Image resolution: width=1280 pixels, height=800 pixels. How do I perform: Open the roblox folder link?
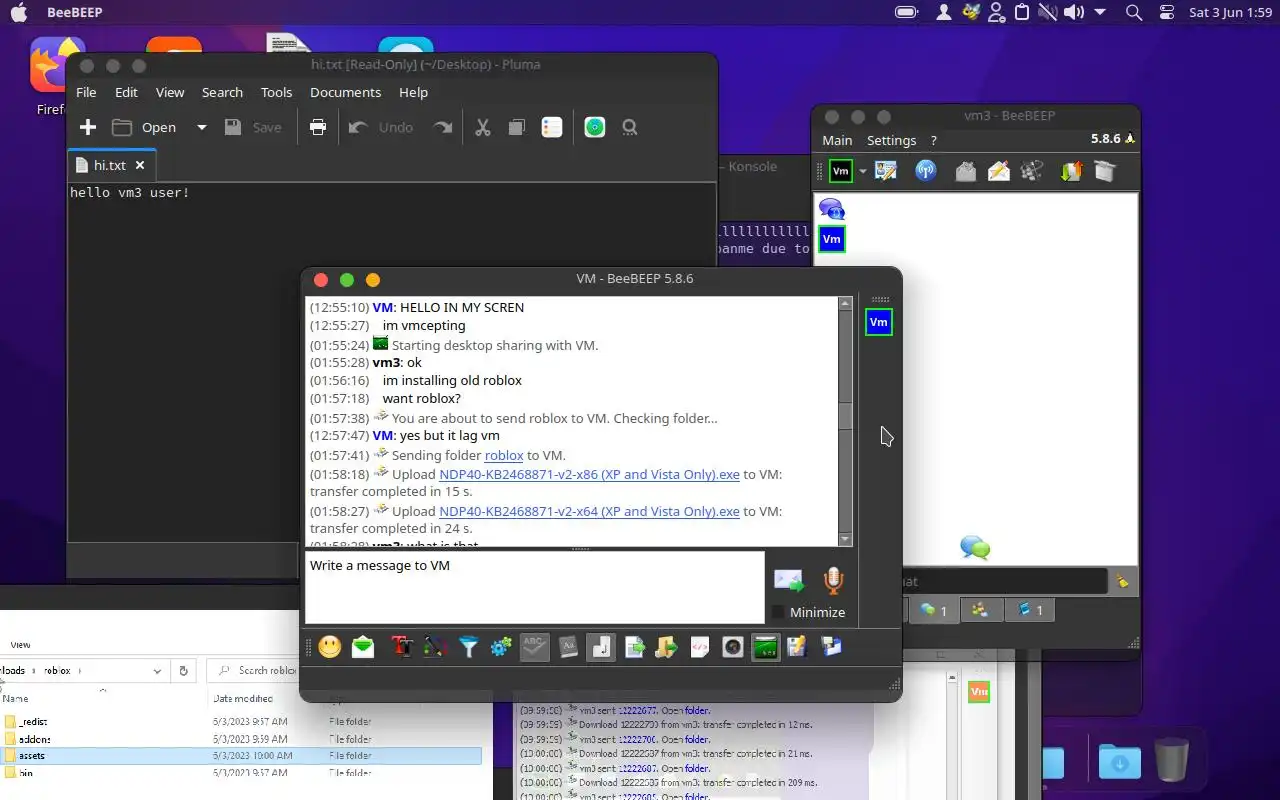[x=504, y=455]
